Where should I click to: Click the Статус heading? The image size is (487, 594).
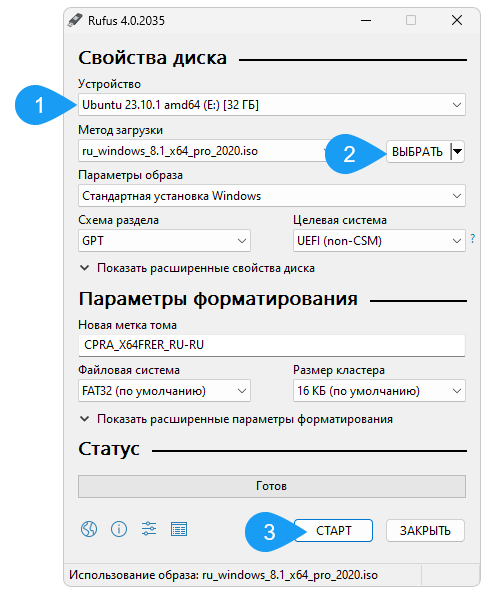[109, 449]
